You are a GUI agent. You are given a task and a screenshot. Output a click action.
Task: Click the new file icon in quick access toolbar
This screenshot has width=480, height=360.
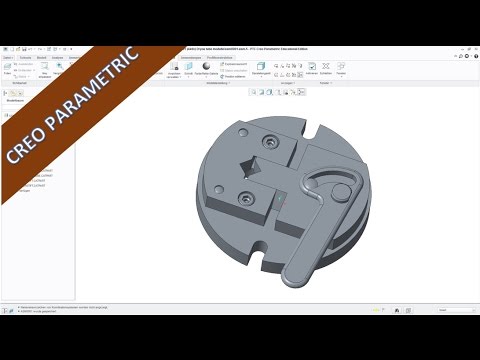tap(12, 49)
